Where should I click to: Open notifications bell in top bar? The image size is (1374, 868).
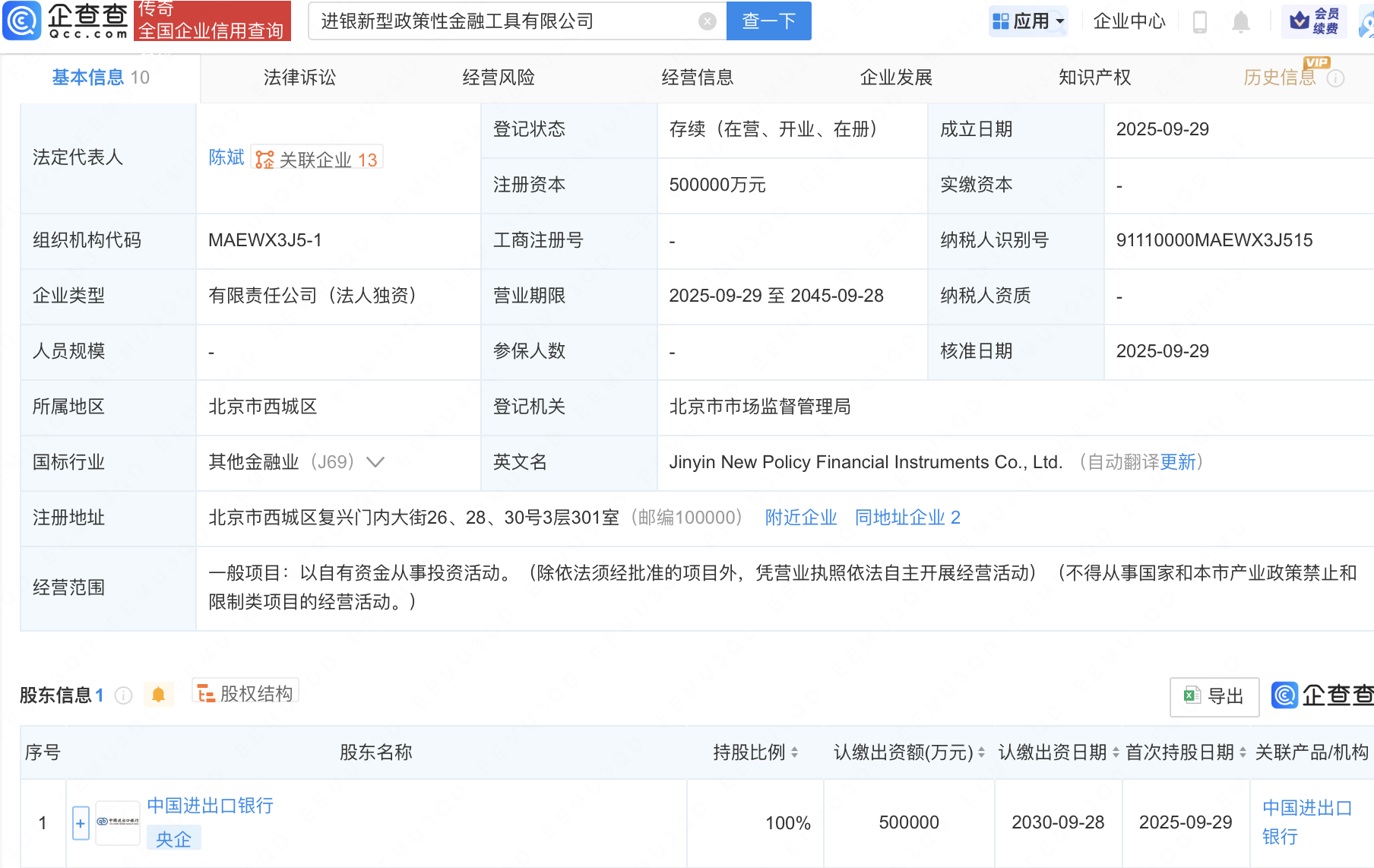click(1240, 21)
